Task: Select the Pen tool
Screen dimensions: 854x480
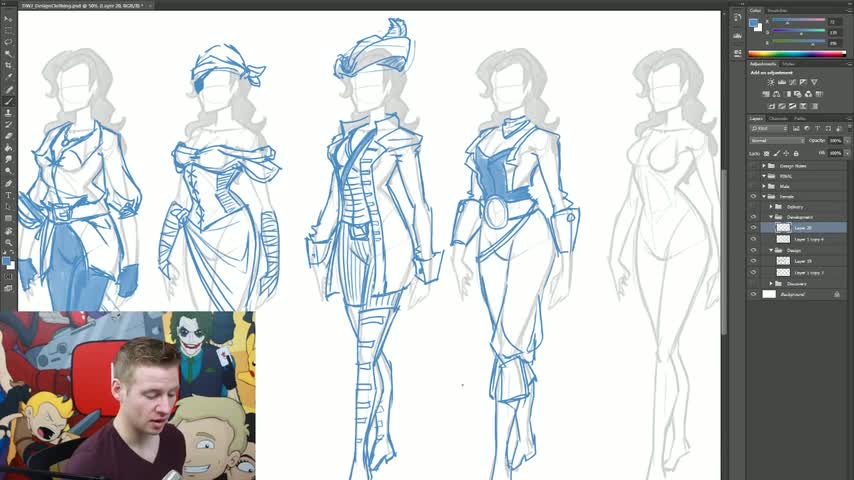Action: pos(8,183)
